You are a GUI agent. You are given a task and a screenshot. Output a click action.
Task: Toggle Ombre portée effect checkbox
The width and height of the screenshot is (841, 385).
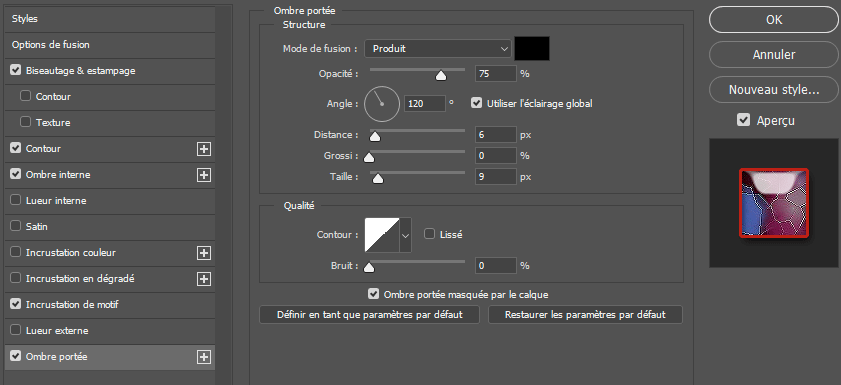16,356
